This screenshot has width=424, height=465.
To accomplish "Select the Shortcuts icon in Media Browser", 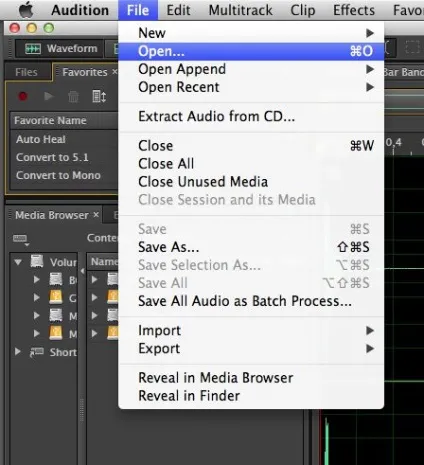I will click(37, 352).
